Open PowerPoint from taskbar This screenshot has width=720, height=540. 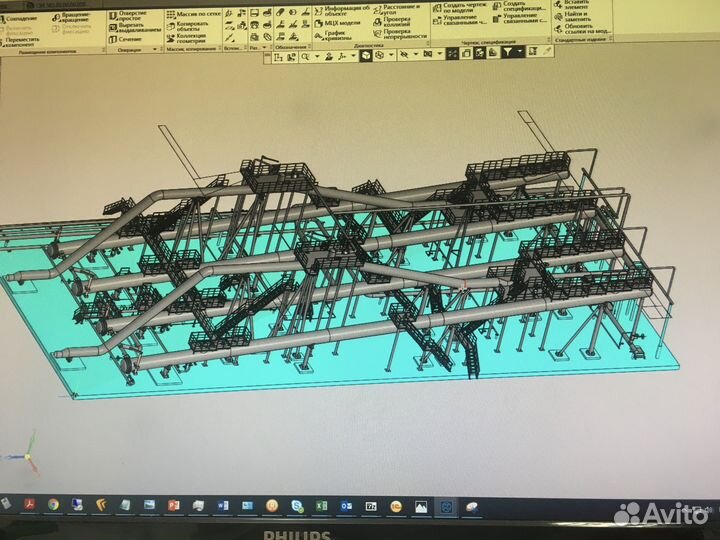click(x=173, y=506)
